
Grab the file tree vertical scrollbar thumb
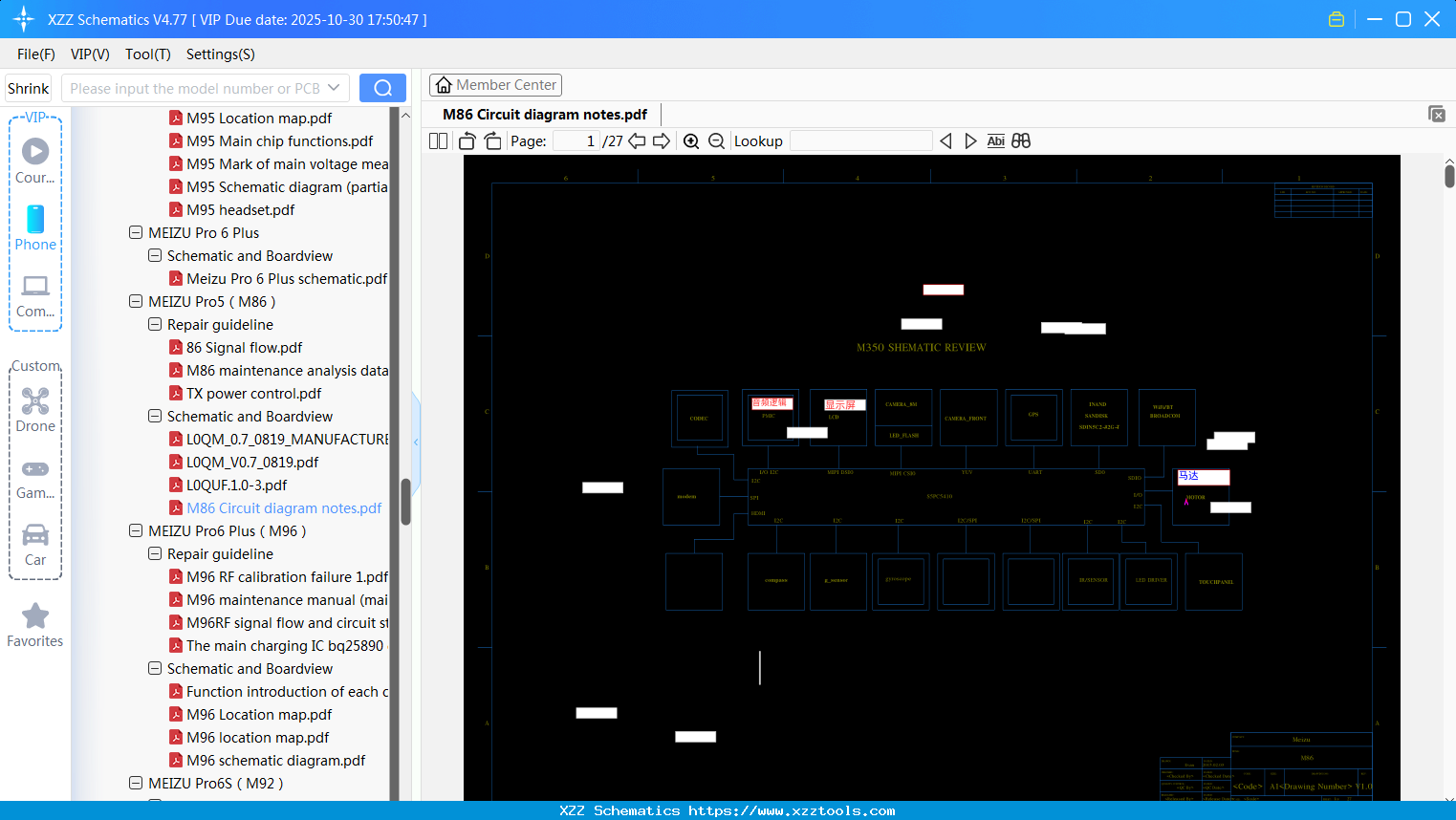coord(405,502)
